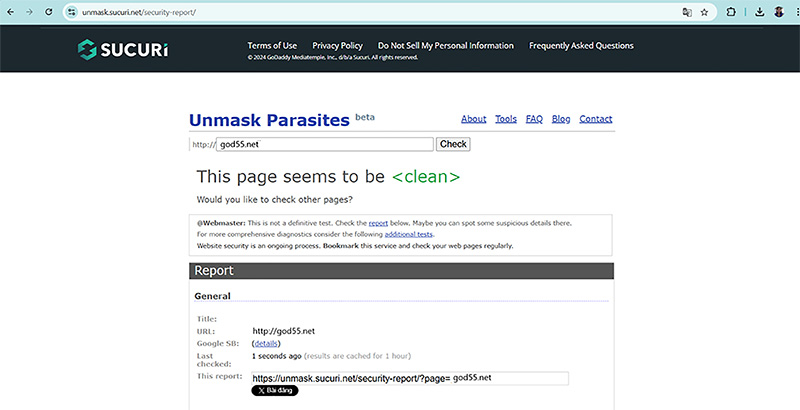
Task: Click the browser forward arrow
Action: coord(29,12)
